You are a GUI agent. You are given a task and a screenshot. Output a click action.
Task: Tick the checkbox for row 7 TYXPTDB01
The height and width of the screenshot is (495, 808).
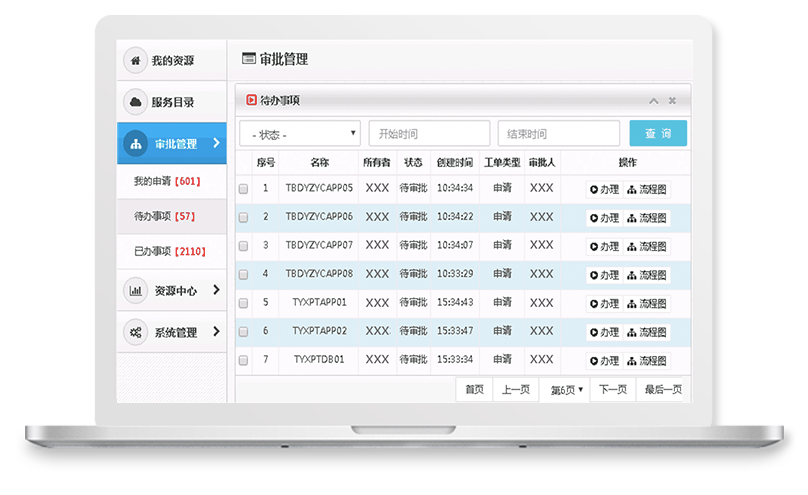tap(244, 360)
